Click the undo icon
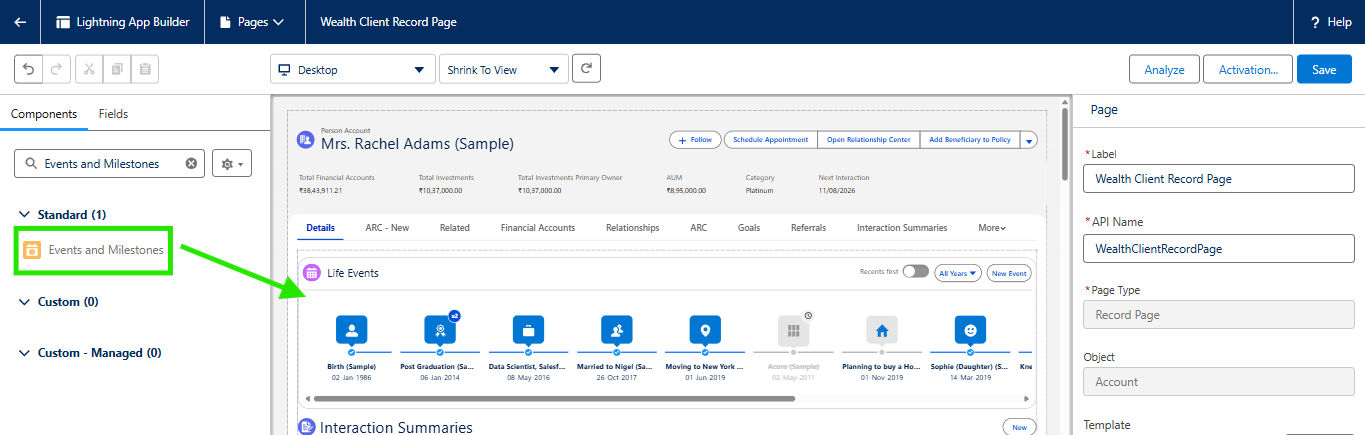This screenshot has width=1365, height=435. tap(28, 69)
